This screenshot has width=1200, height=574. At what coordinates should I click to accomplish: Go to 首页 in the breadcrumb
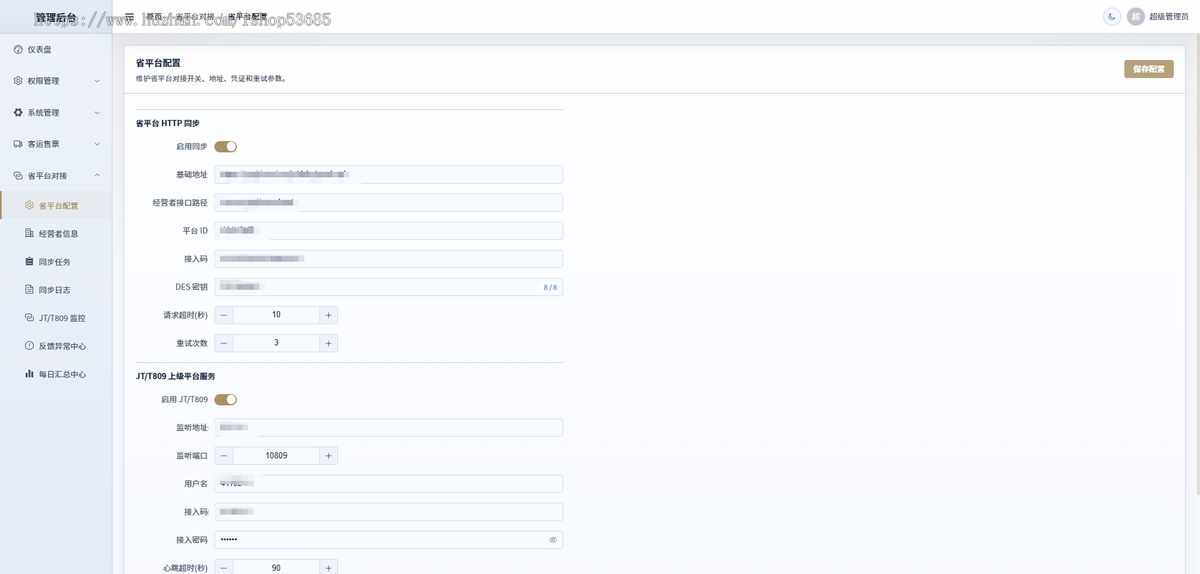click(154, 17)
